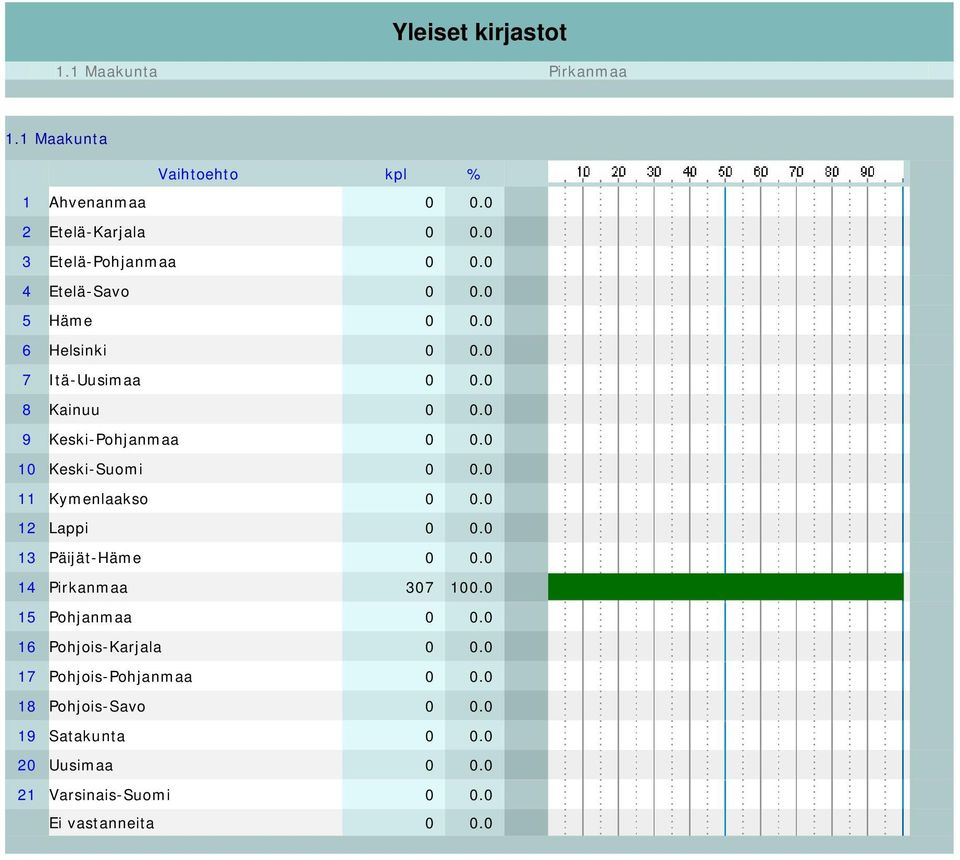960x860 pixels.
Task: Click the '0' count in Helsinki row
Action: 429,350
